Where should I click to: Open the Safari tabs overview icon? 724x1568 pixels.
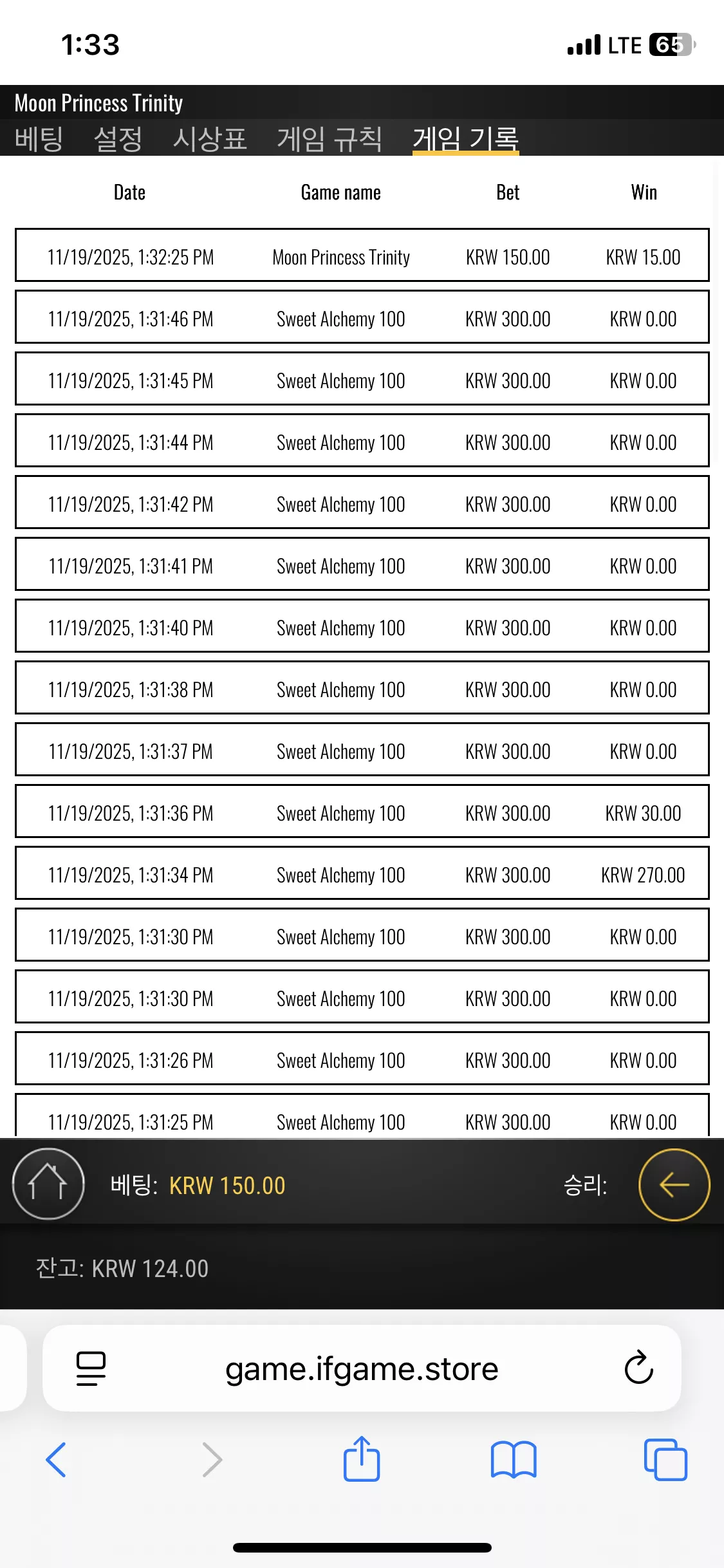point(665,1460)
